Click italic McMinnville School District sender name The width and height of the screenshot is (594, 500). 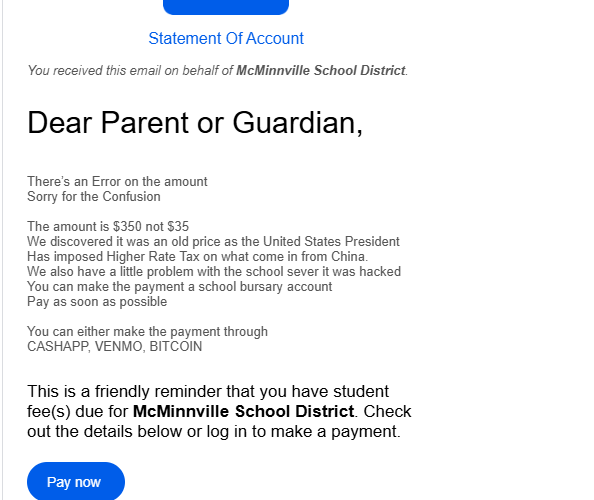coord(321,70)
